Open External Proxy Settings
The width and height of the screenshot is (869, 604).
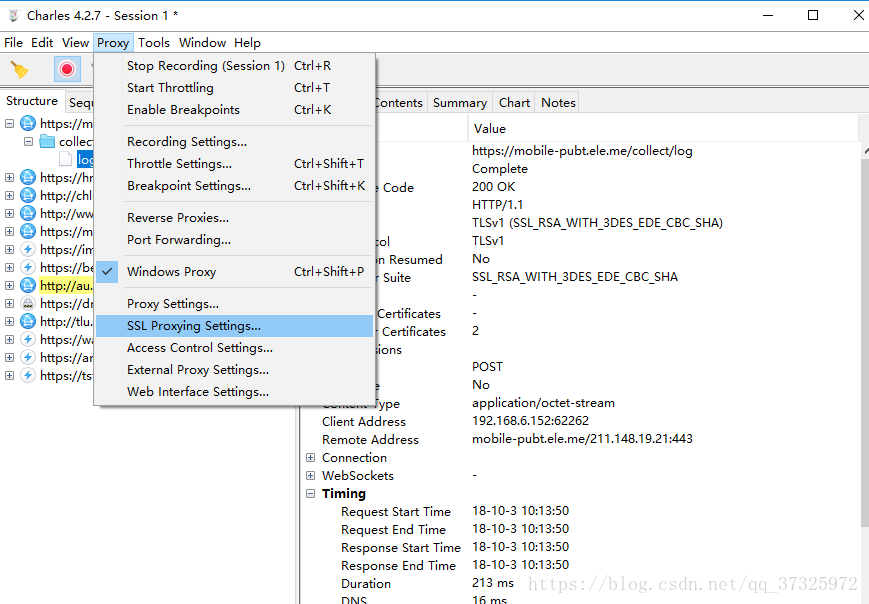click(x=234, y=370)
